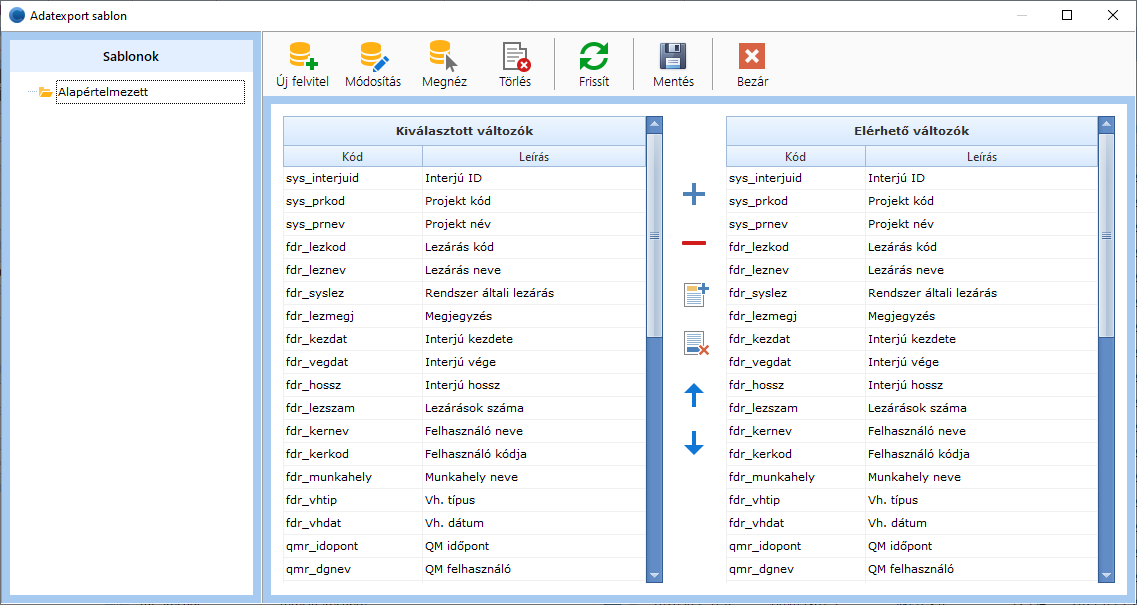Move selected variable down with arrow
The image size is (1137, 605).
(694, 443)
